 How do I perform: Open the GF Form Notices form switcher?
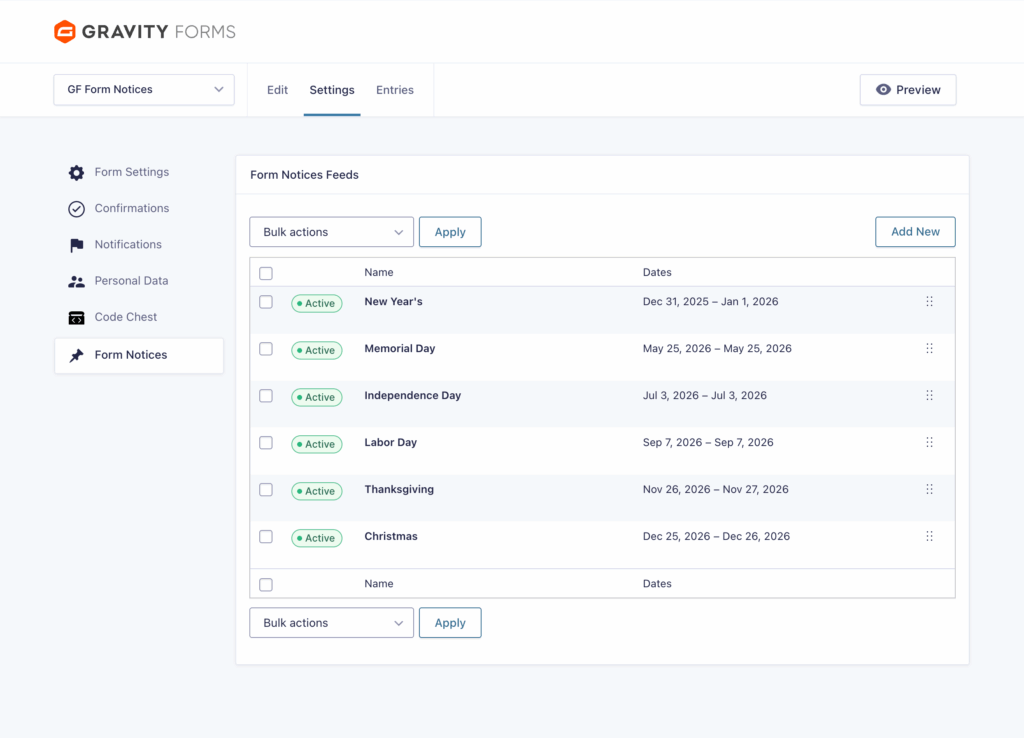click(x=144, y=90)
